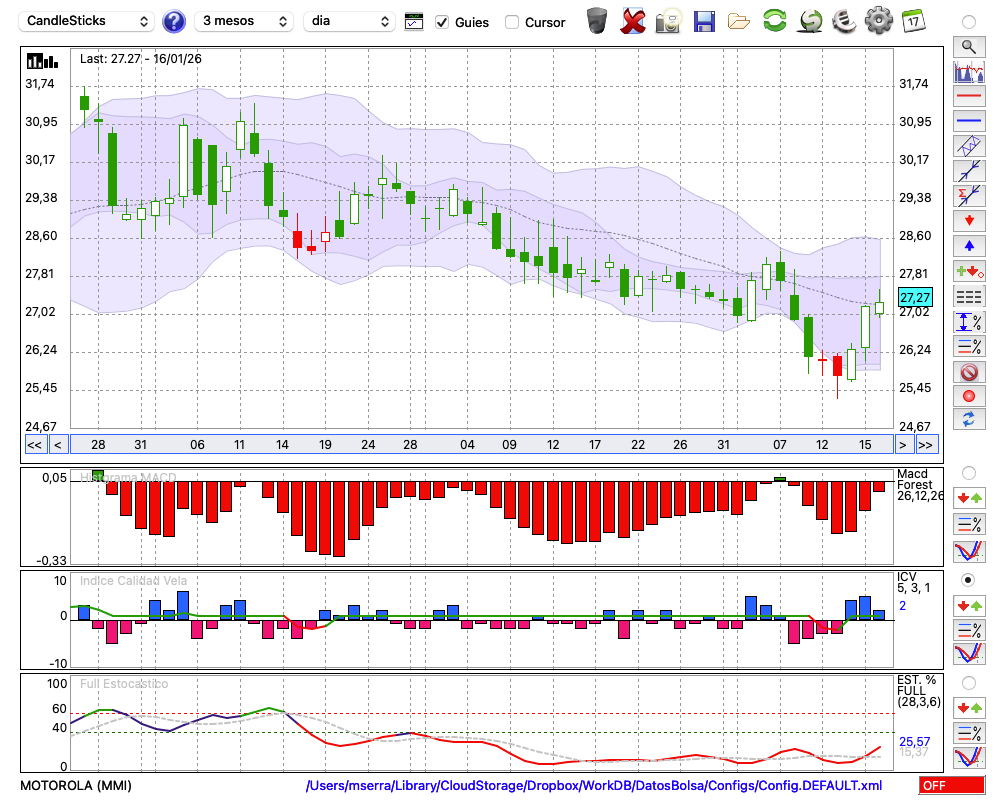The width and height of the screenshot is (1000, 800).
Task: Click the << rewind timeline button
Action: [x=34, y=444]
